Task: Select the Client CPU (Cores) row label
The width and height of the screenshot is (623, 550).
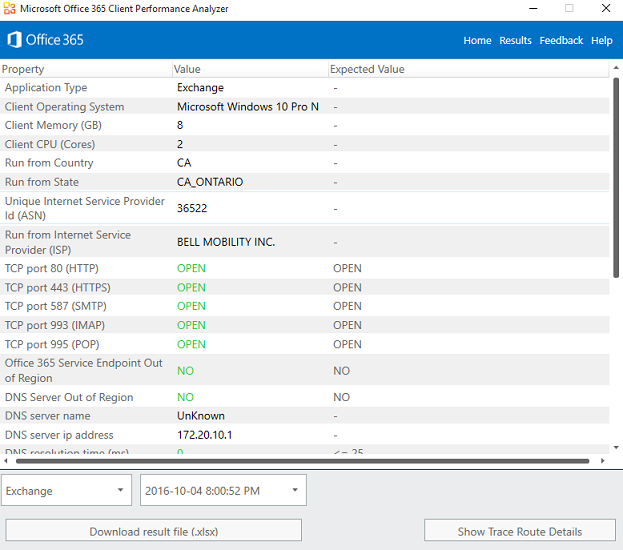Action: (x=50, y=144)
